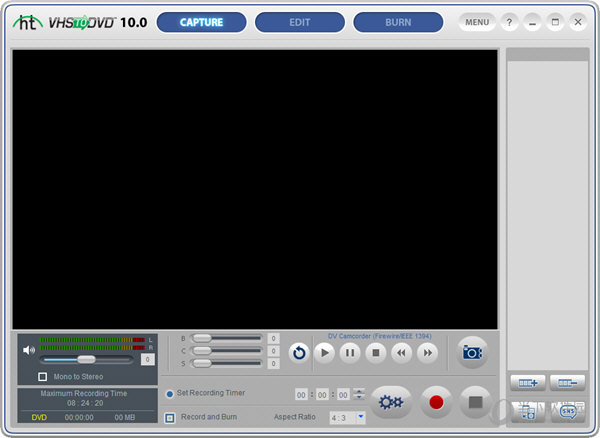
Task: Adjust the C contrast slider
Action: tap(227, 351)
